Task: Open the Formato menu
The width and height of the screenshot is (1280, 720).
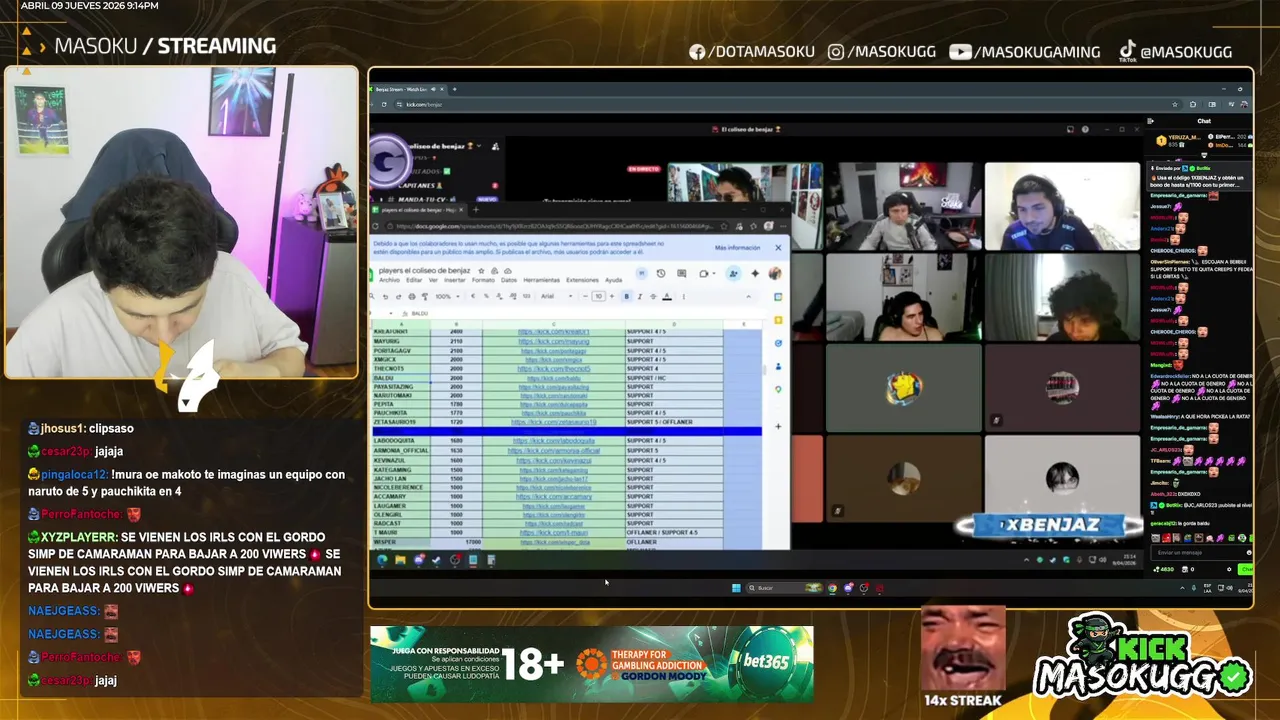Action: (x=483, y=280)
